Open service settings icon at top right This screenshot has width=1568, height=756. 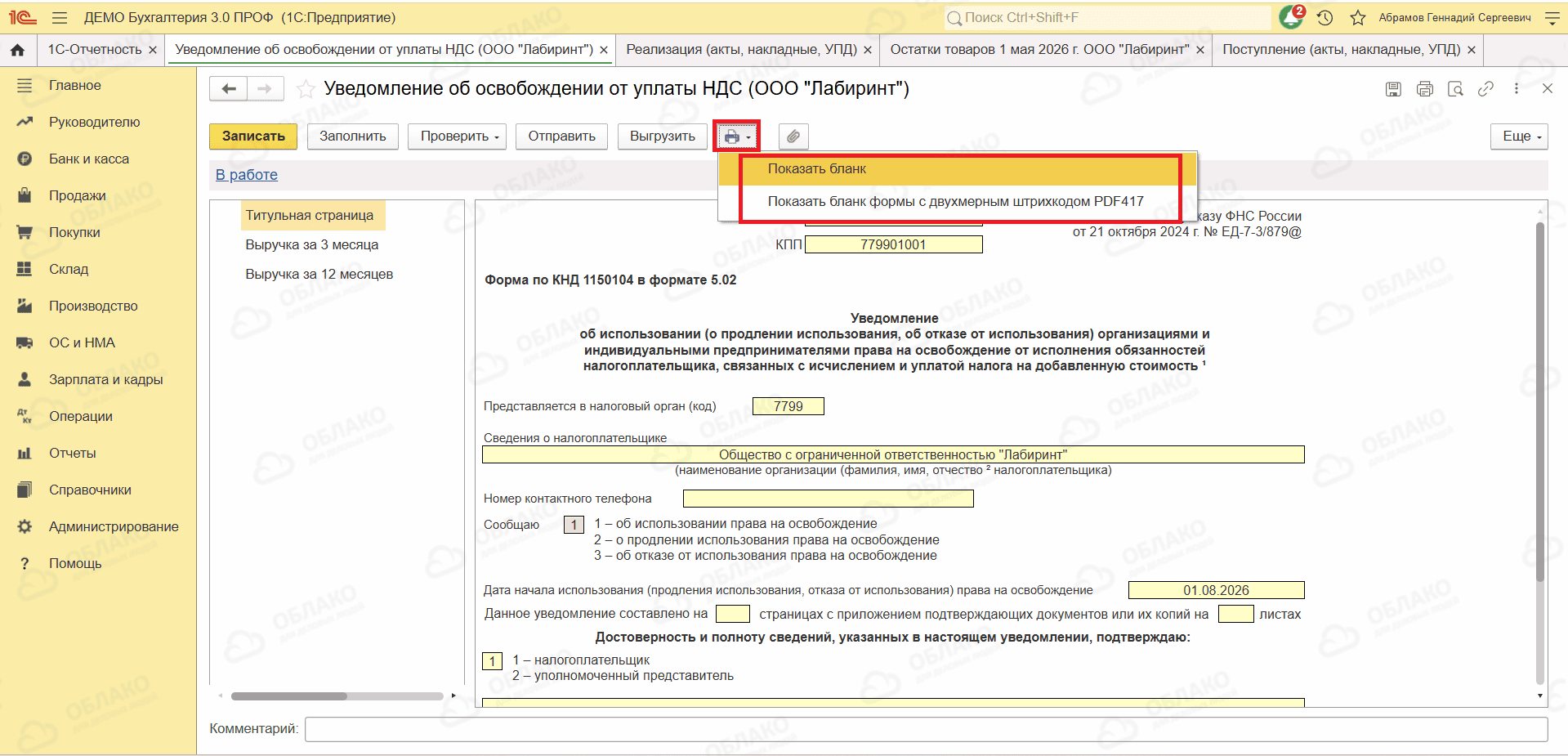1552,17
